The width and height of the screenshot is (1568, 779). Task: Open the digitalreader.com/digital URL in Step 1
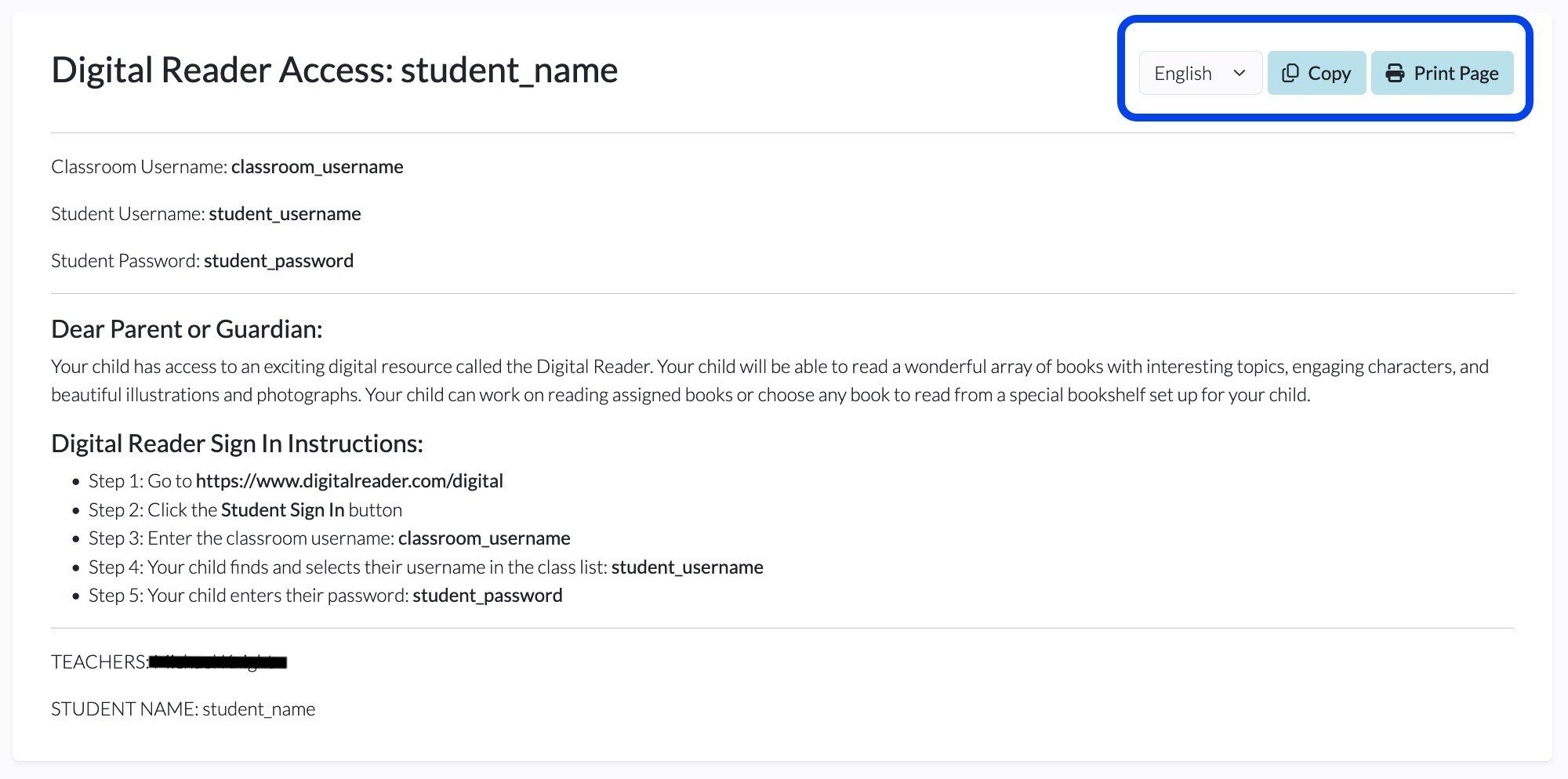(x=350, y=480)
